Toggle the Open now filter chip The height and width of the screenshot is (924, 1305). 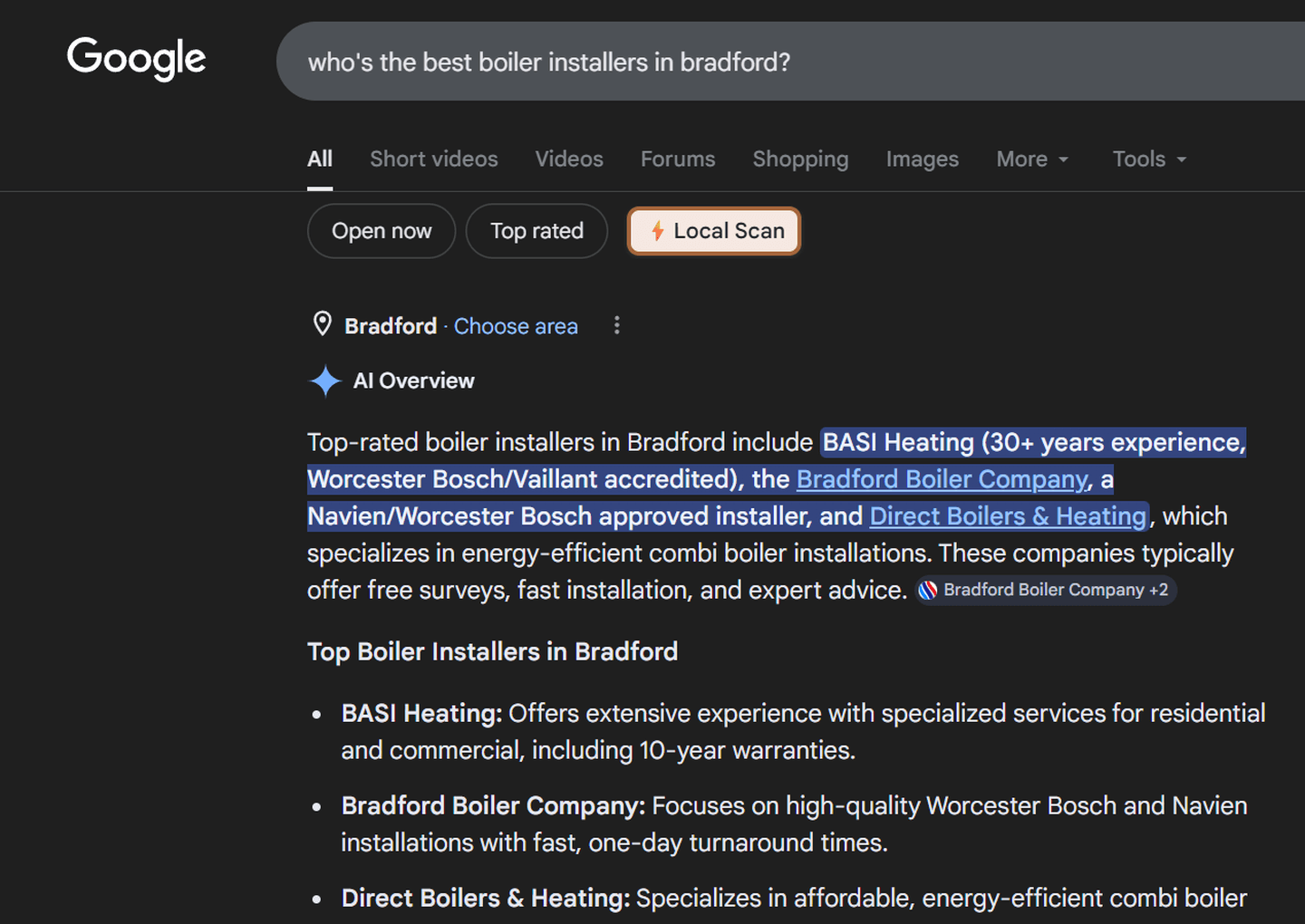click(382, 231)
